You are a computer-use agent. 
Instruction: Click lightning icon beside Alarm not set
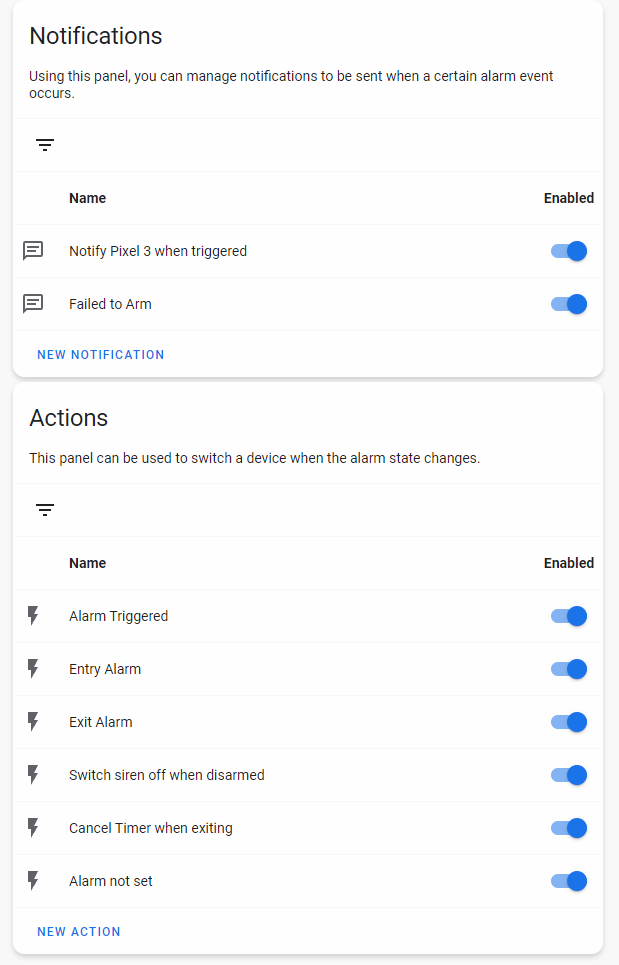(33, 881)
